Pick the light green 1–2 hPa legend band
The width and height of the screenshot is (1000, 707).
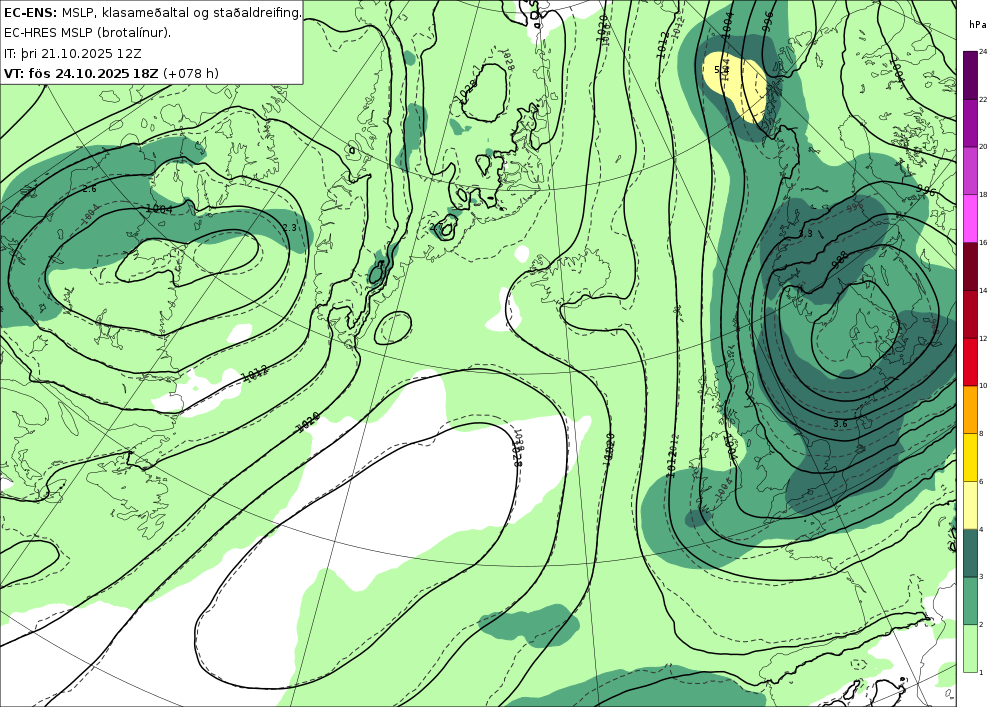pos(971,648)
